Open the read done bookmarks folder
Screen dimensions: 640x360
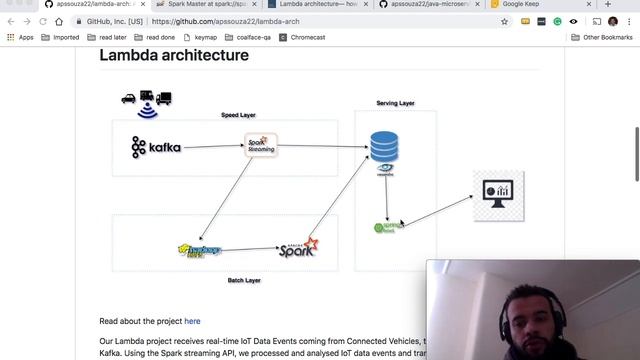[x=154, y=38]
